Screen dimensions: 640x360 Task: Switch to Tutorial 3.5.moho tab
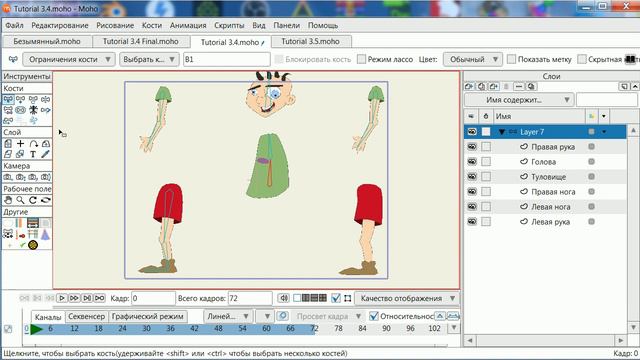[x=310, y=41]
